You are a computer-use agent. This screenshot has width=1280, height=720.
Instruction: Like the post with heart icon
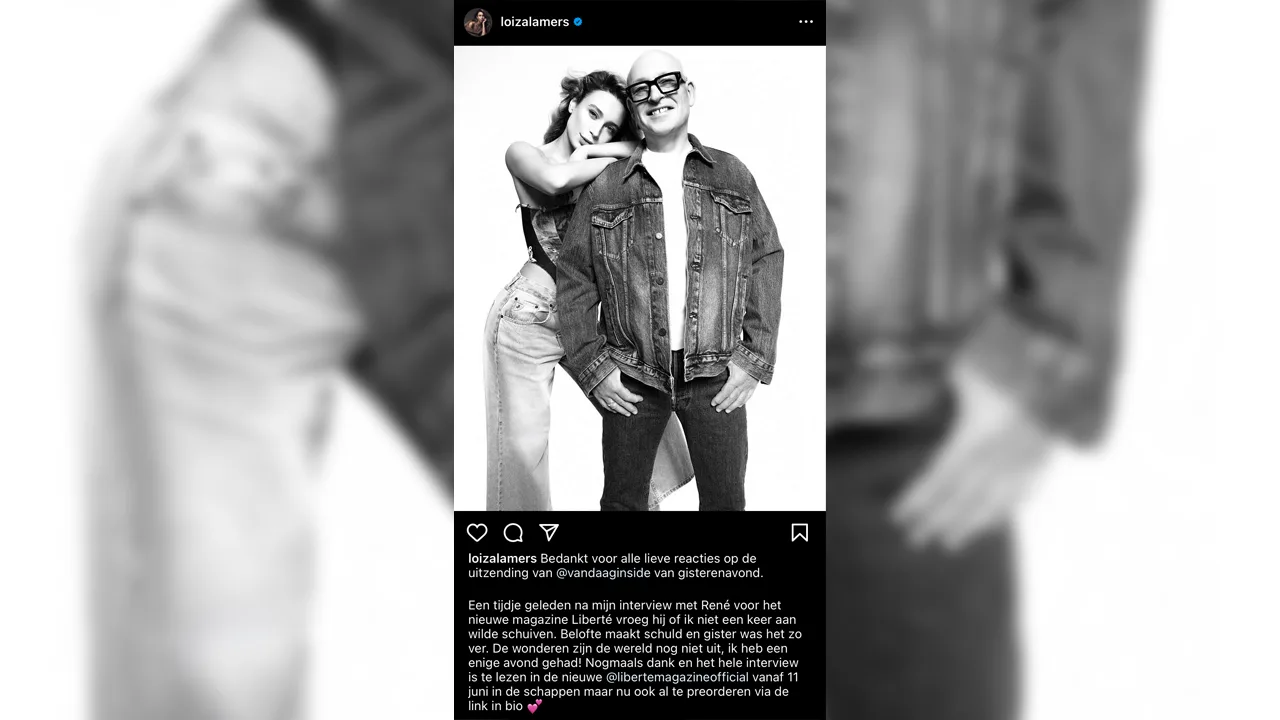coord(478,532)
